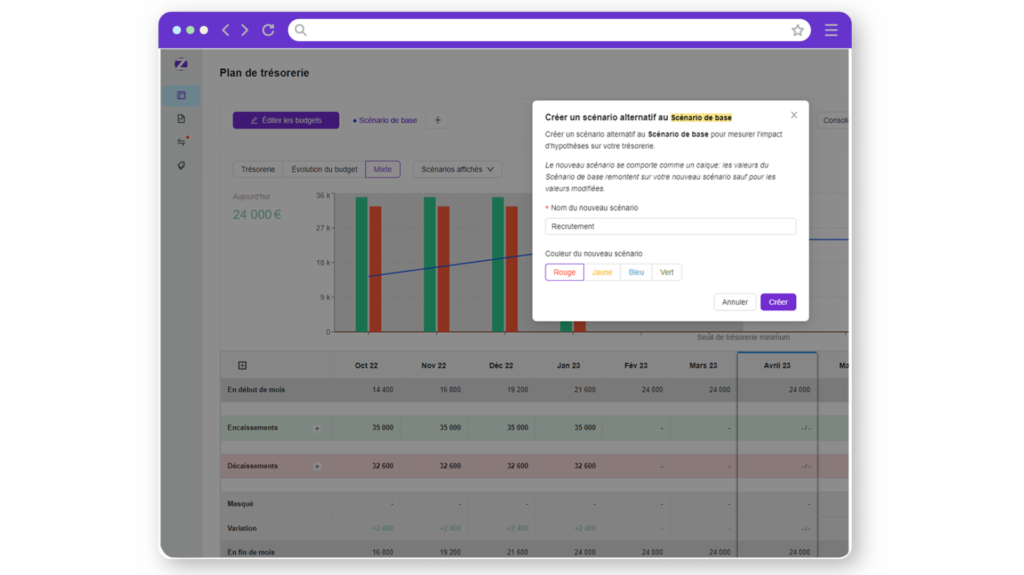This screenshot has width=1024, height=575.
Task: Click the app logo in the sidebar
Action: [x=181, y=64]
